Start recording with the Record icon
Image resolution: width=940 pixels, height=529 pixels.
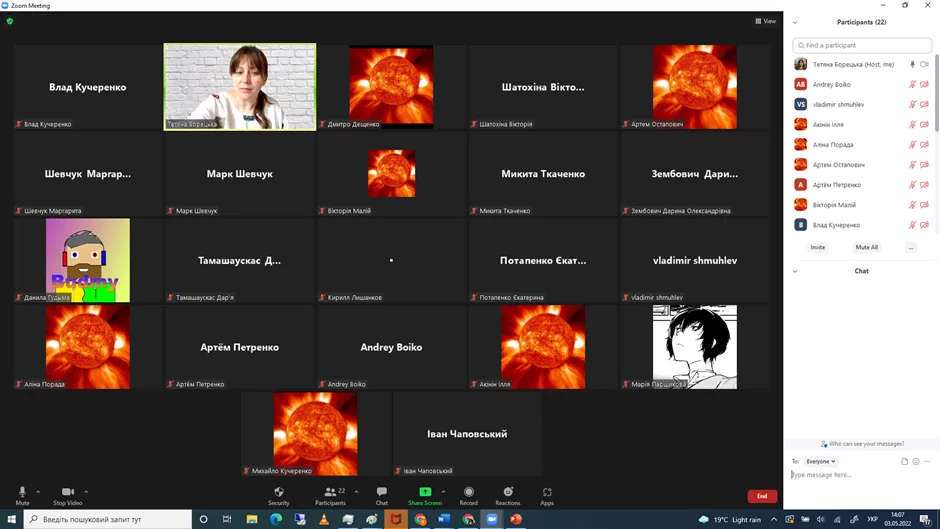click(x=468, y=492)
